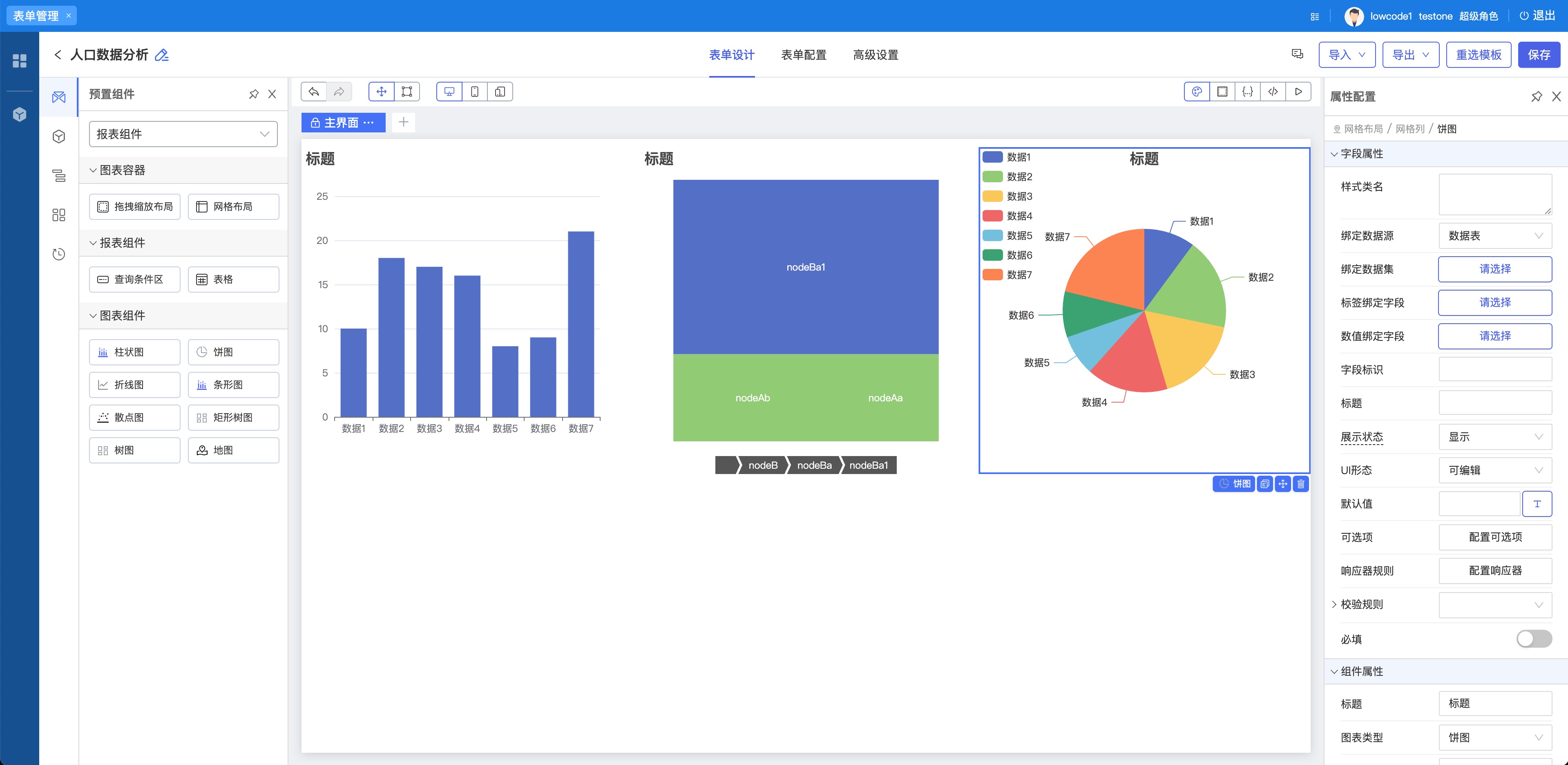
Task: Click the undo arrow icon
Action: pos(313,92)
